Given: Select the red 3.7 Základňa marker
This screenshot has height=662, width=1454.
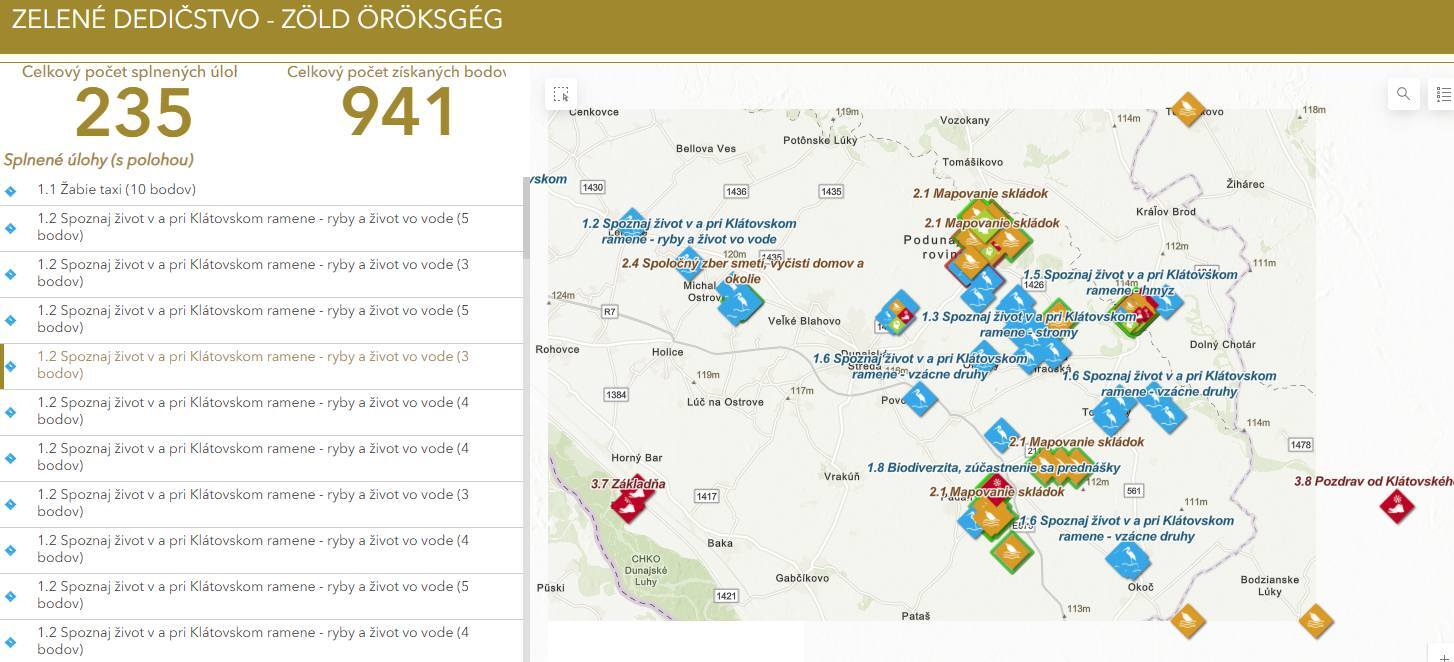Looking at the screenshot, I should (632, 504).
